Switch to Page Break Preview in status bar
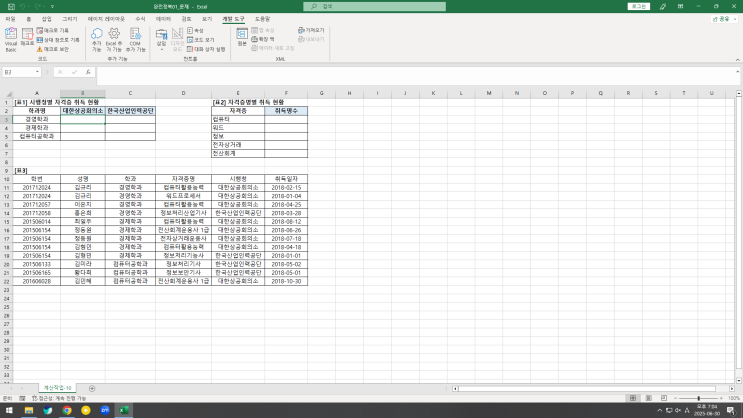The height and width of the screenshot is (418, 743). 664,399
